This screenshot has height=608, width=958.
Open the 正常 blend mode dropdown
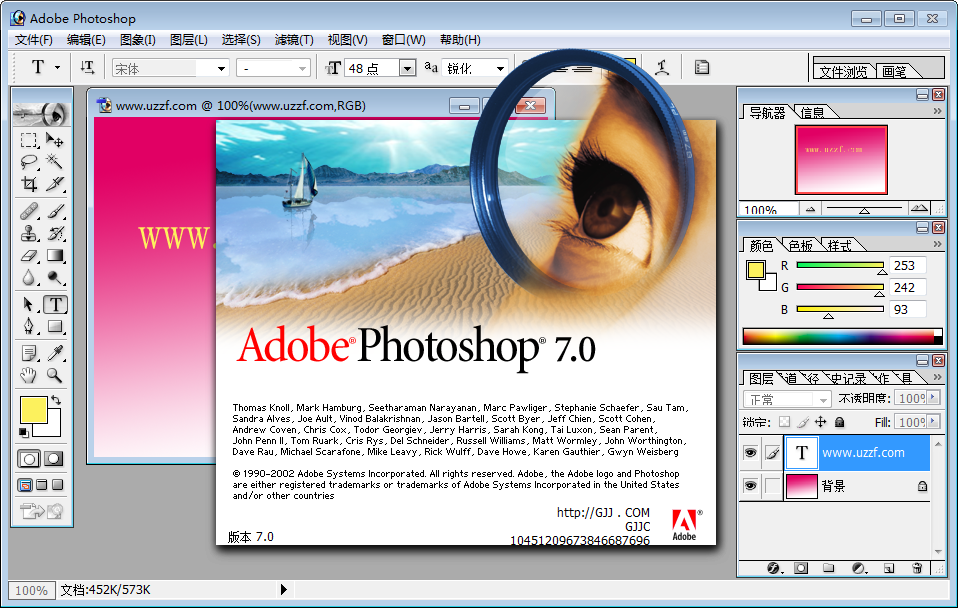coord(824,400)
